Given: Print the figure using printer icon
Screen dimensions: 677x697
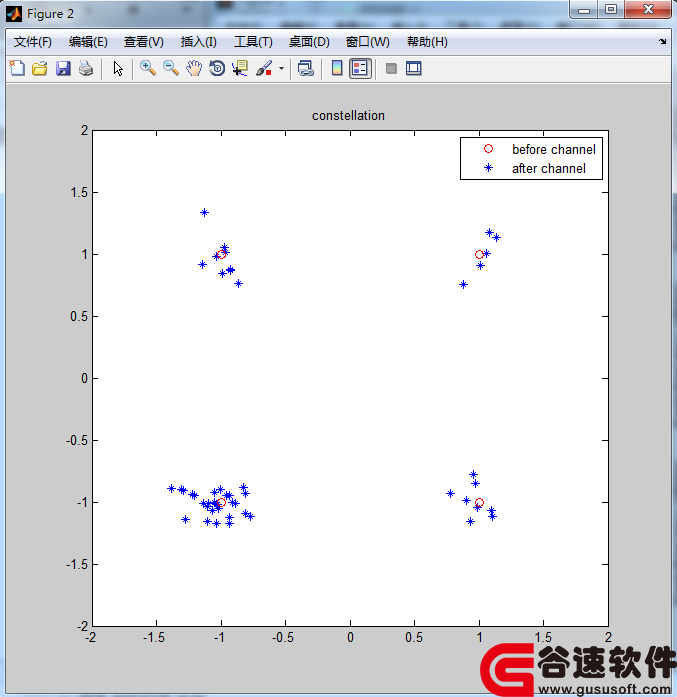Looking at the screenshot, I should 86,68.
